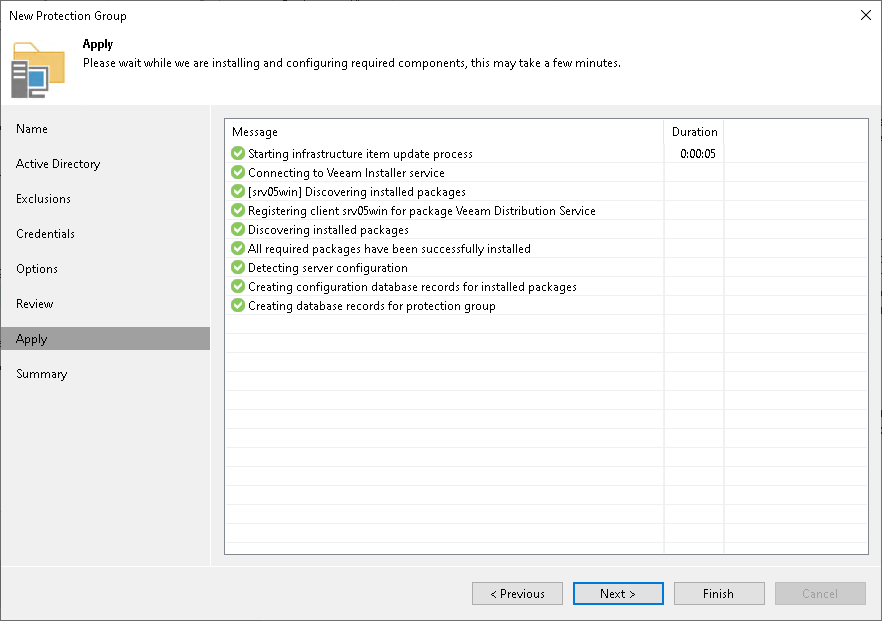Click green check icon beside "Starting infrastructure item update process"
Viewport: 882px width, 621px height.
coord(236,153)
